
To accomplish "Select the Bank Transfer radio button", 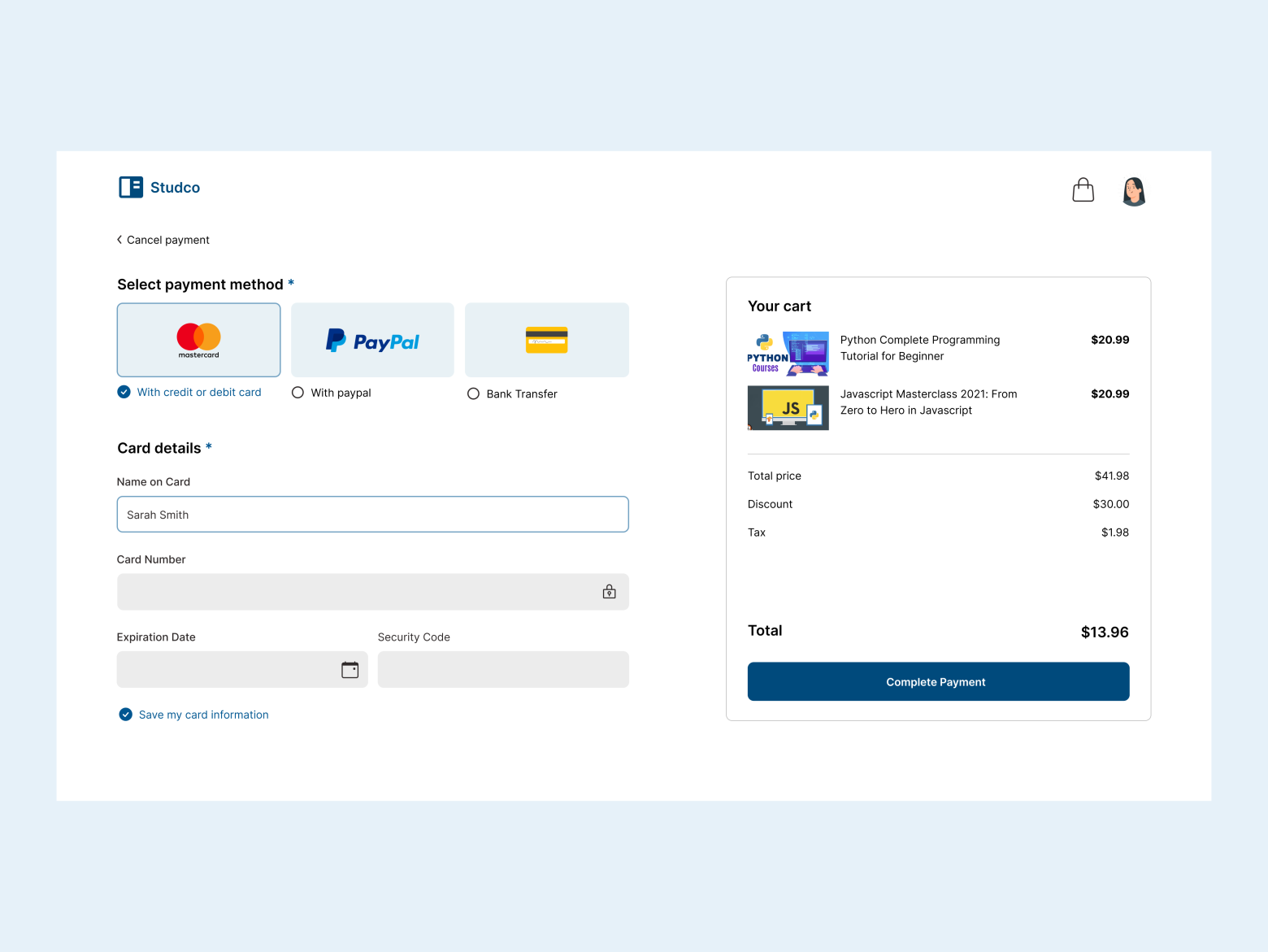I will [x=473, y=393].
